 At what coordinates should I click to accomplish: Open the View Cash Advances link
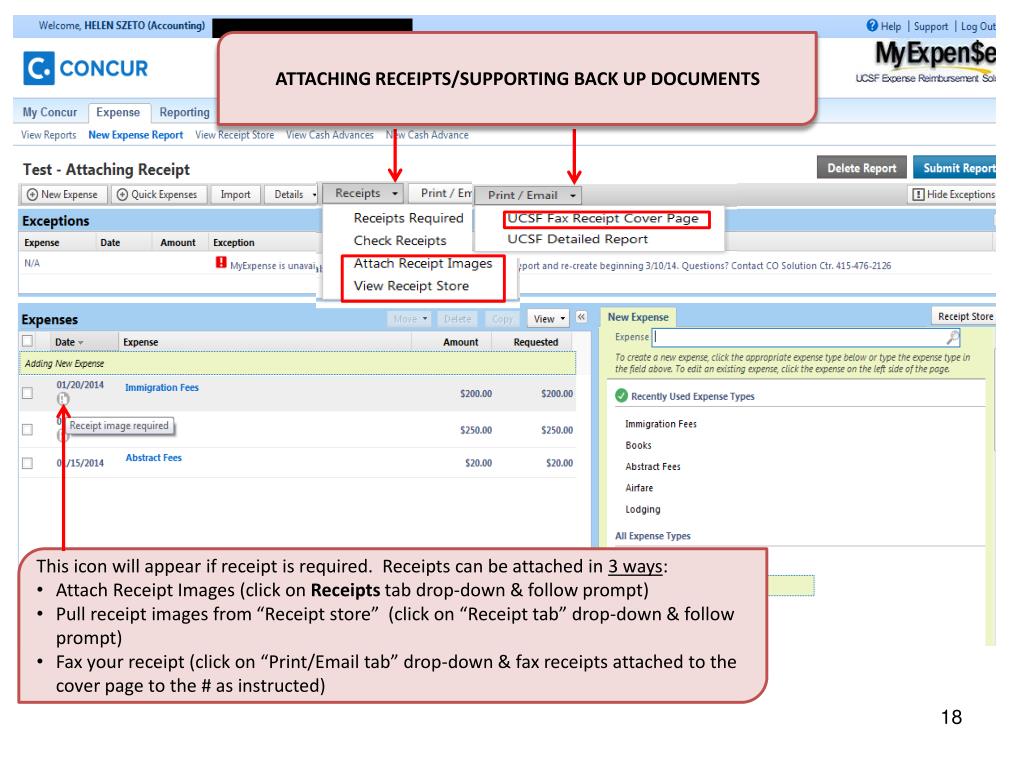click(330, 135)
